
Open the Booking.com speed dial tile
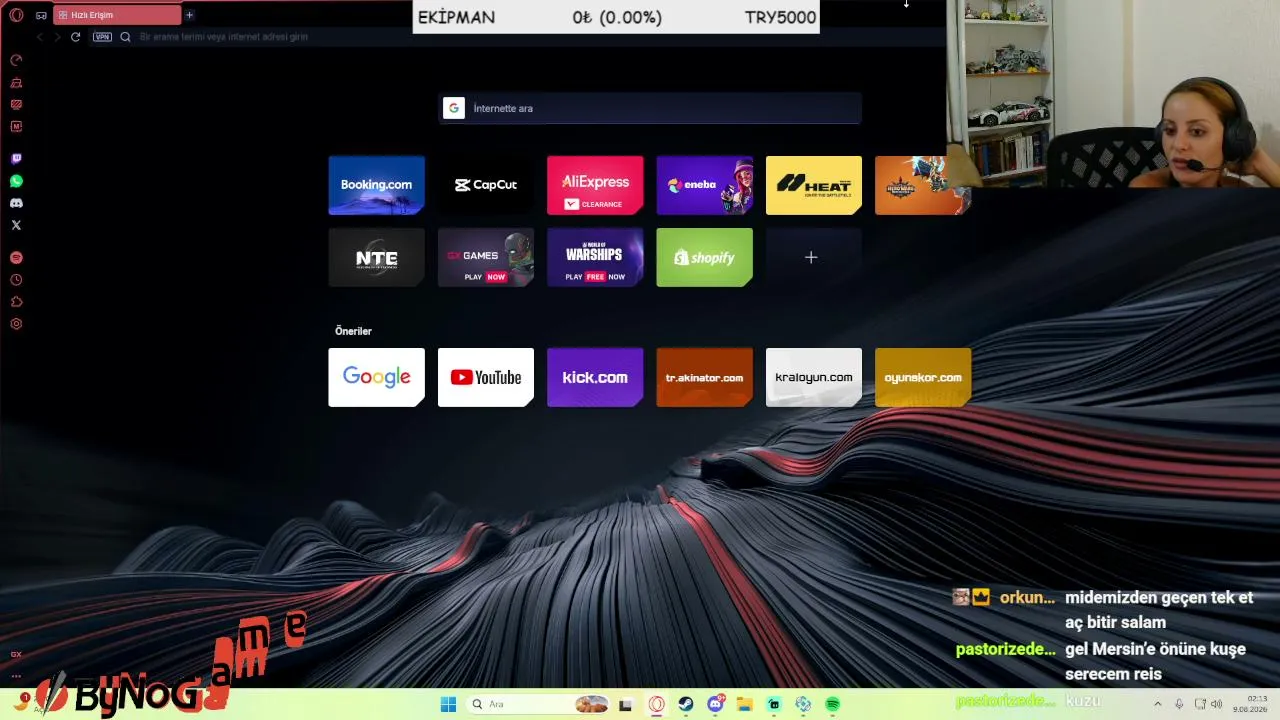tap(376, 185)
